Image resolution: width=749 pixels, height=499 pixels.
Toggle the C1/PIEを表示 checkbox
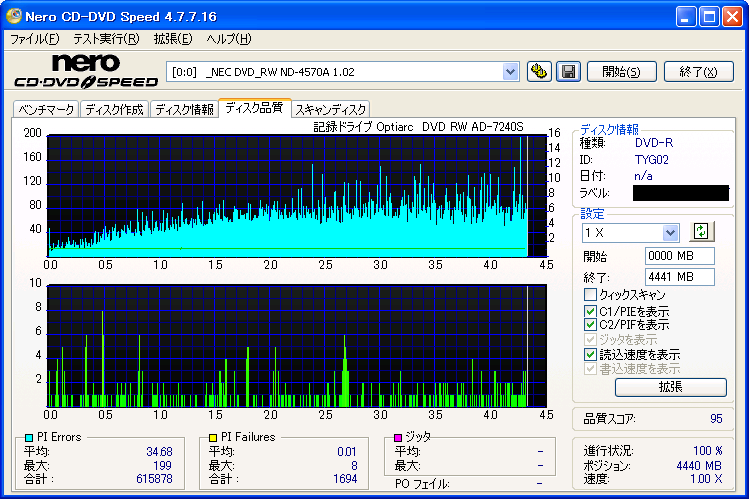coord(590,311)
